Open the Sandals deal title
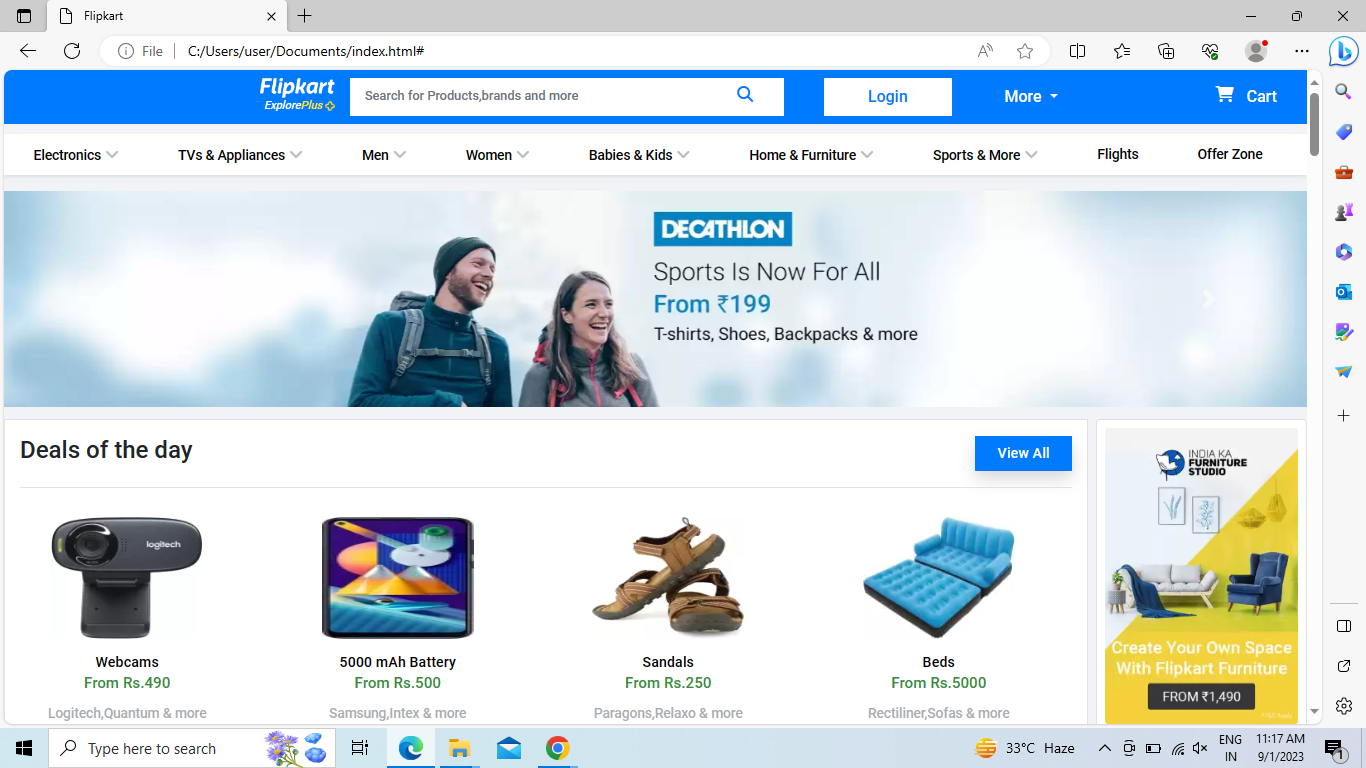Screen dimensions: 1366x768 tap(668, 662)
